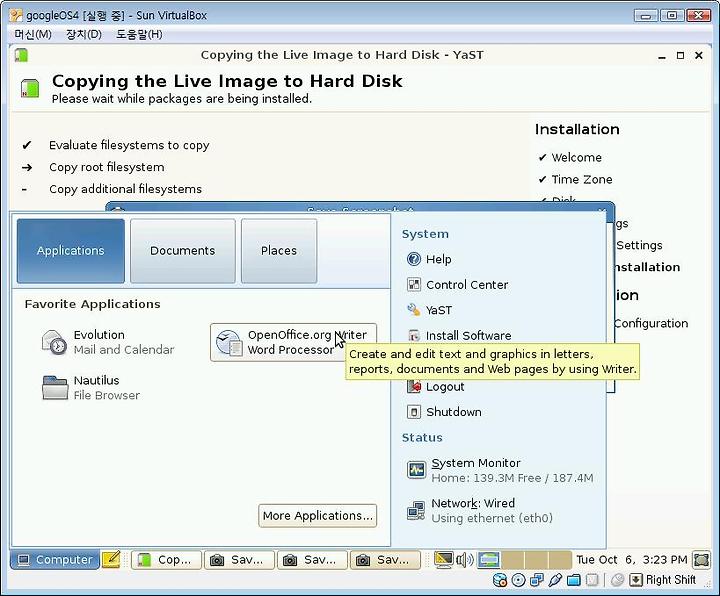Click 'Copy additional filesystems' step text

[x=125, y=189]
